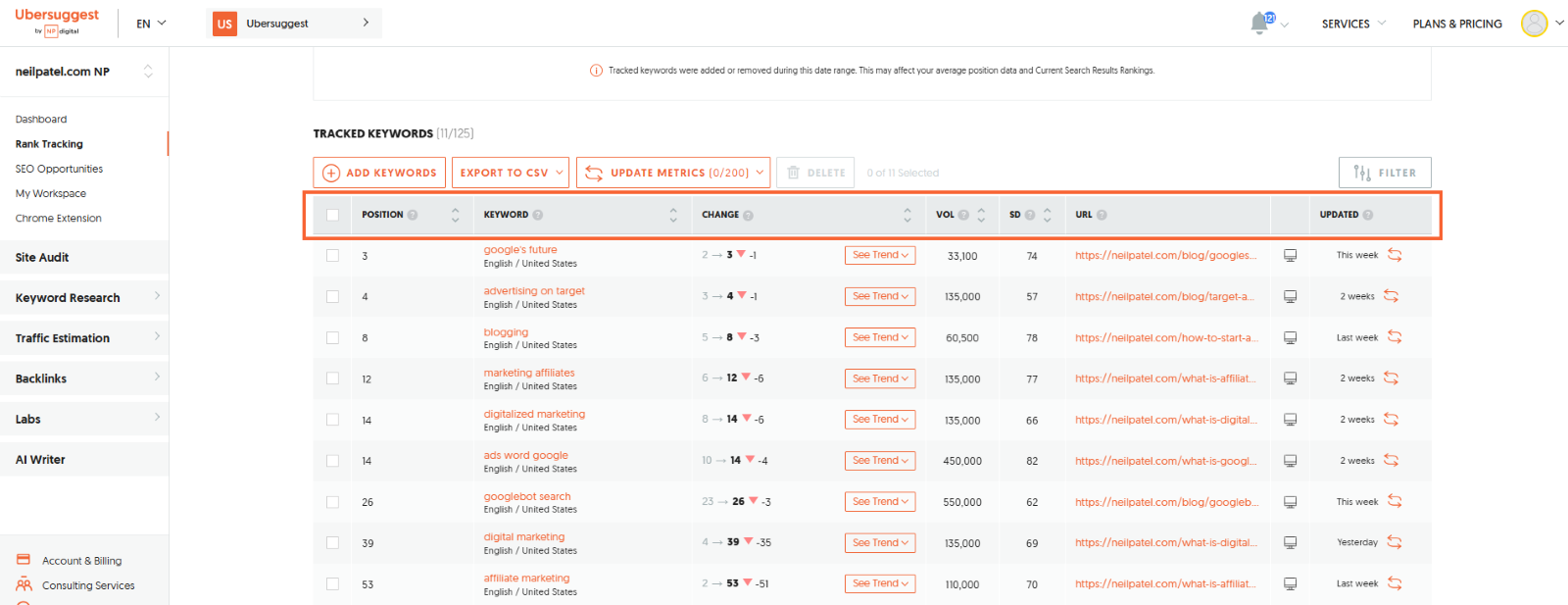Refresh the googlebot search keyword row
The height and width of the screenshot is (605, 1568).
[1395, 501]
